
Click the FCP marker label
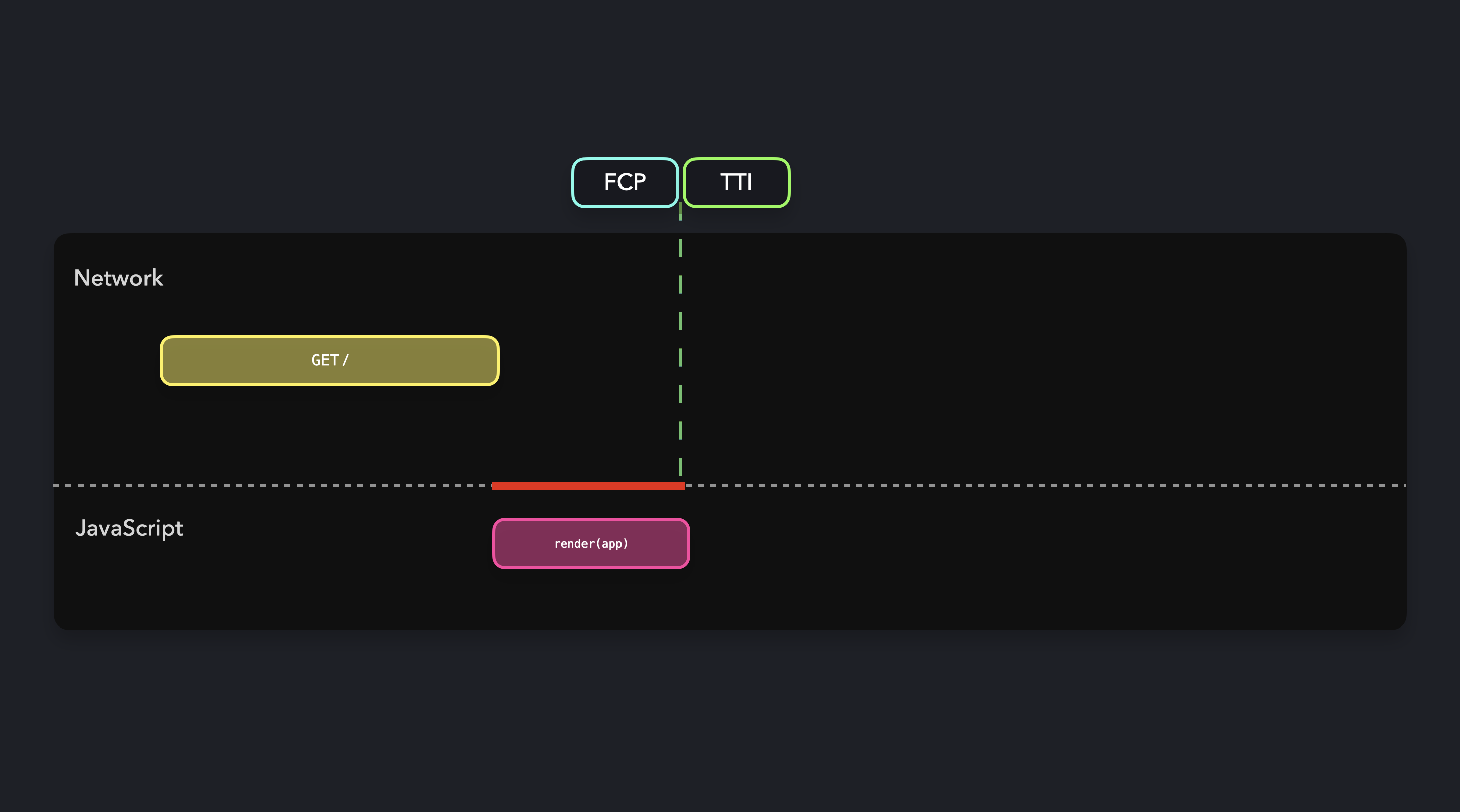[625, 182]
